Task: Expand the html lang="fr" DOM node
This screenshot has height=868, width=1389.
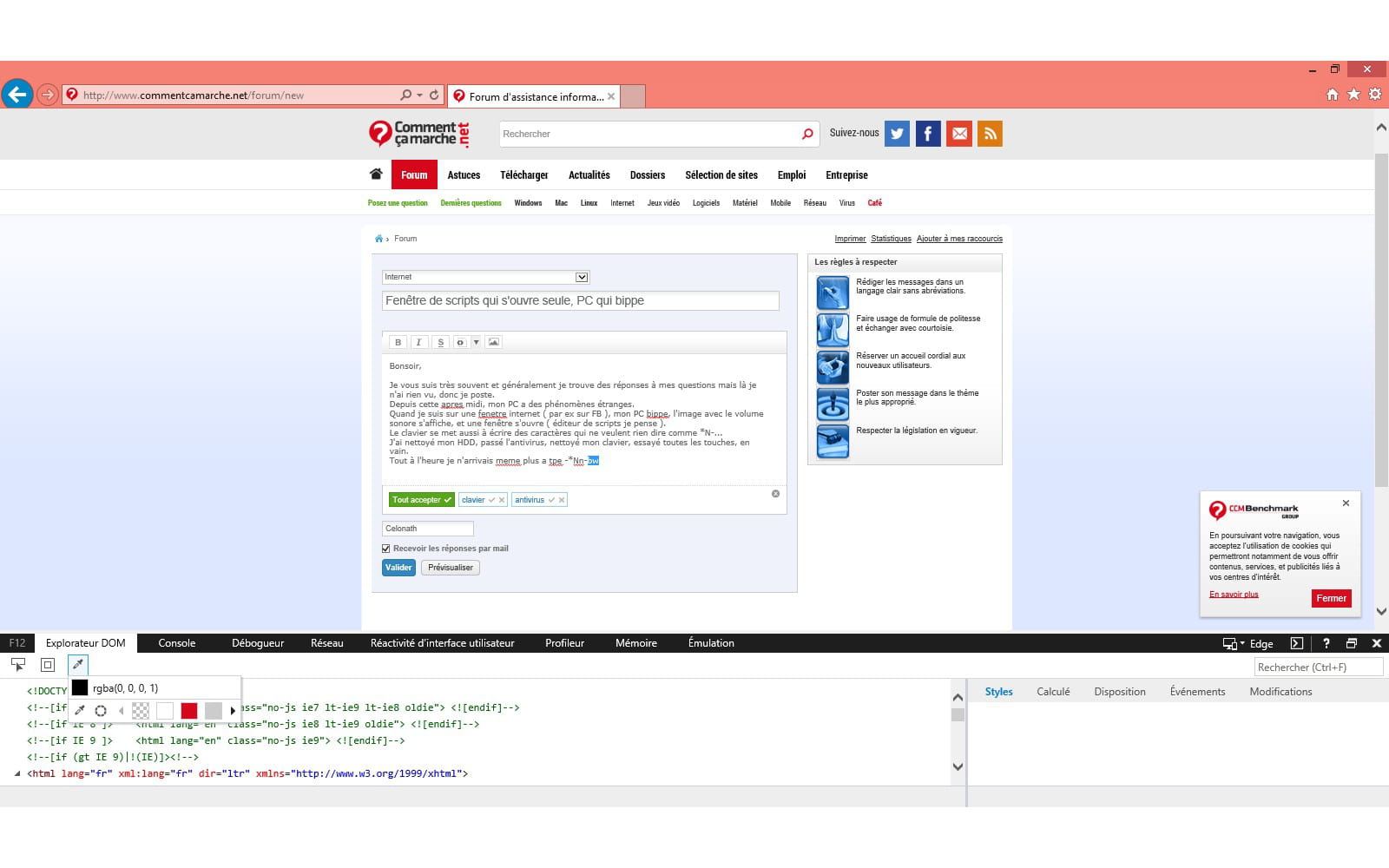Action: coord(17,773)
